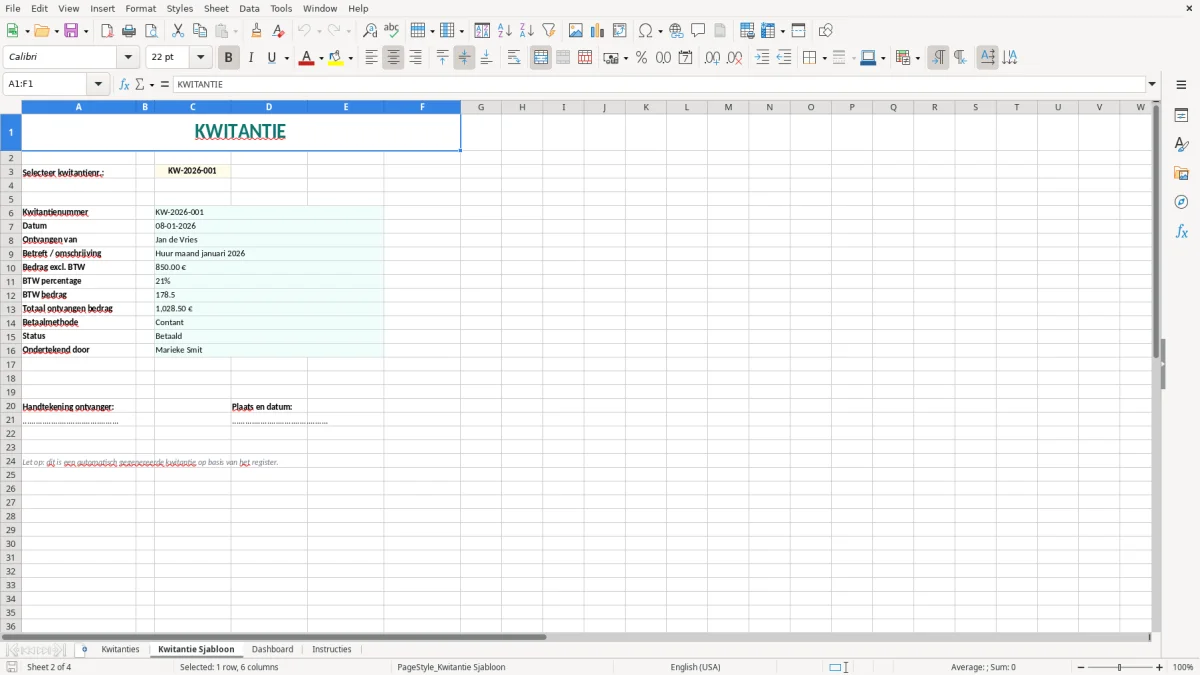1200x675 pixels.
Task: Open the Name Box dropdown arrow
Action: 98,84
